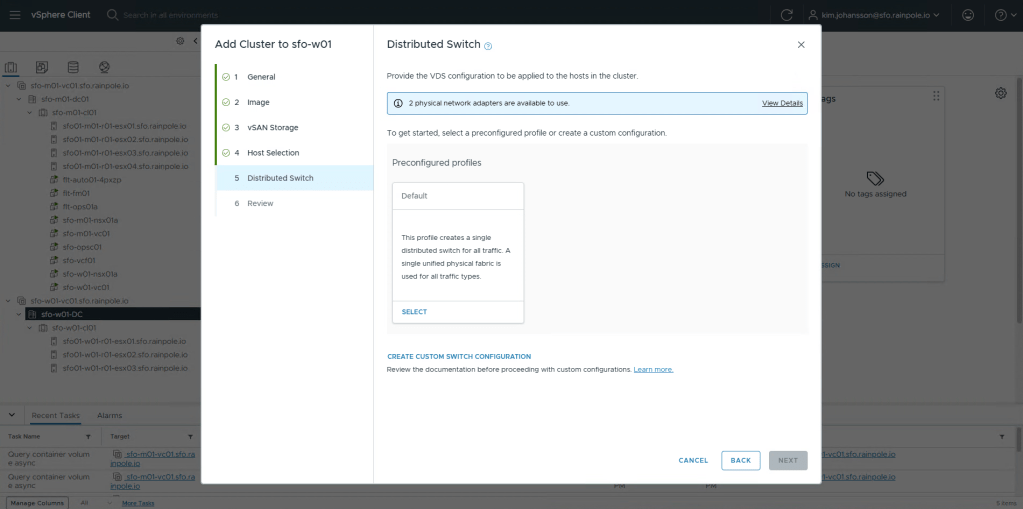The image size is (1023, 509).
Task: Click the Back button in wizard
Action: [x=740, y=460]
